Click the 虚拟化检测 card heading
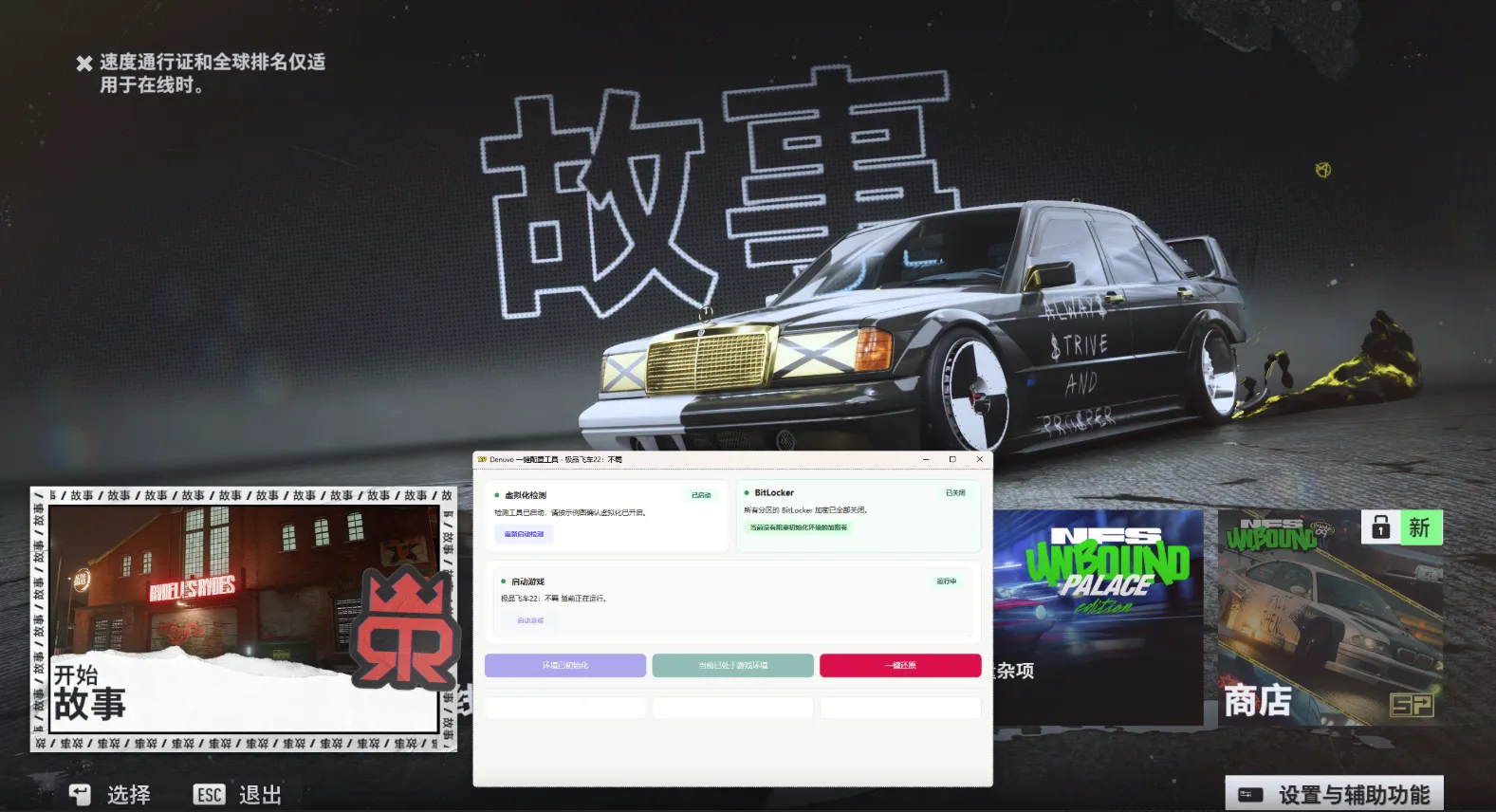 coord(526,495)
